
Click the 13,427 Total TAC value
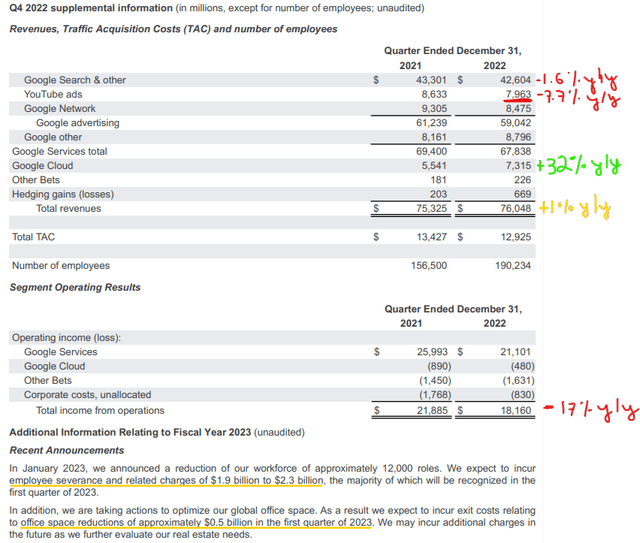[x=431, y=237]
